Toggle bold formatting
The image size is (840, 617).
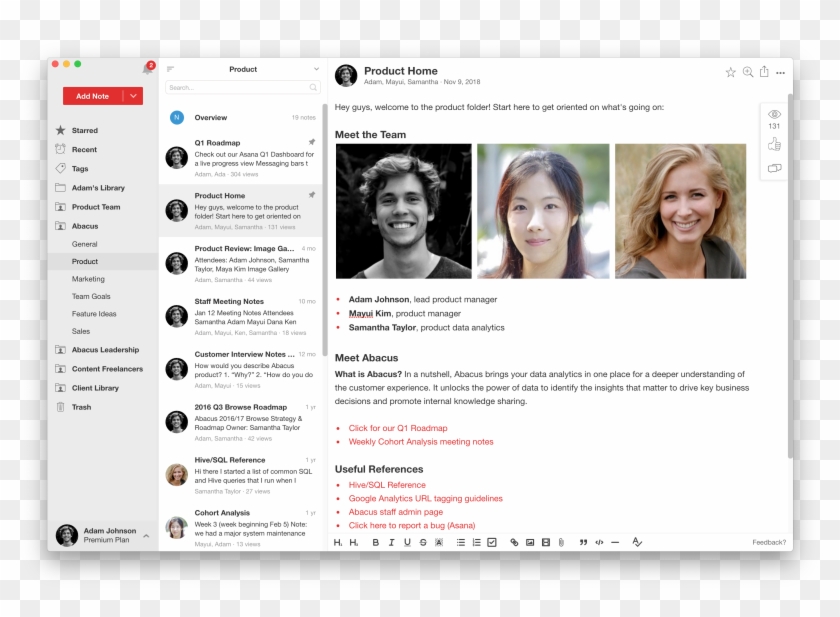[x=376, y=542]
